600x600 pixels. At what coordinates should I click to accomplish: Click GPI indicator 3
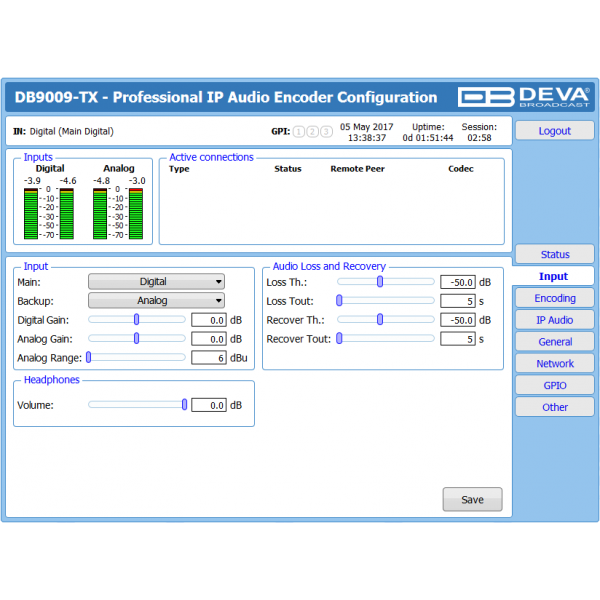[x=326, y=132]
